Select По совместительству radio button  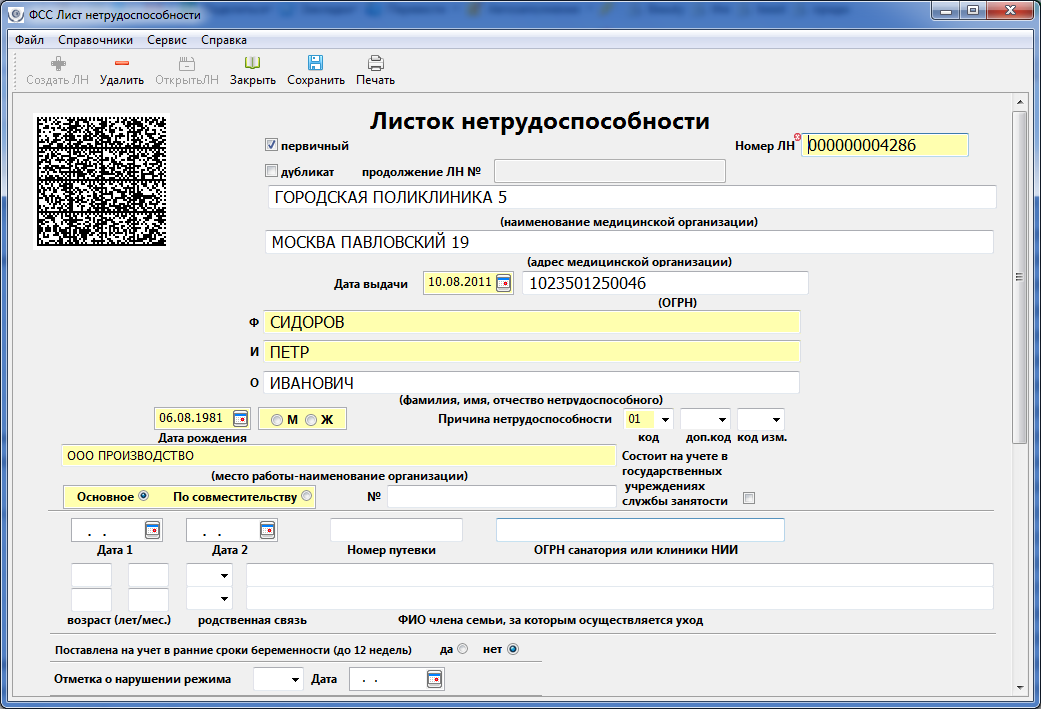click(306, 496)
